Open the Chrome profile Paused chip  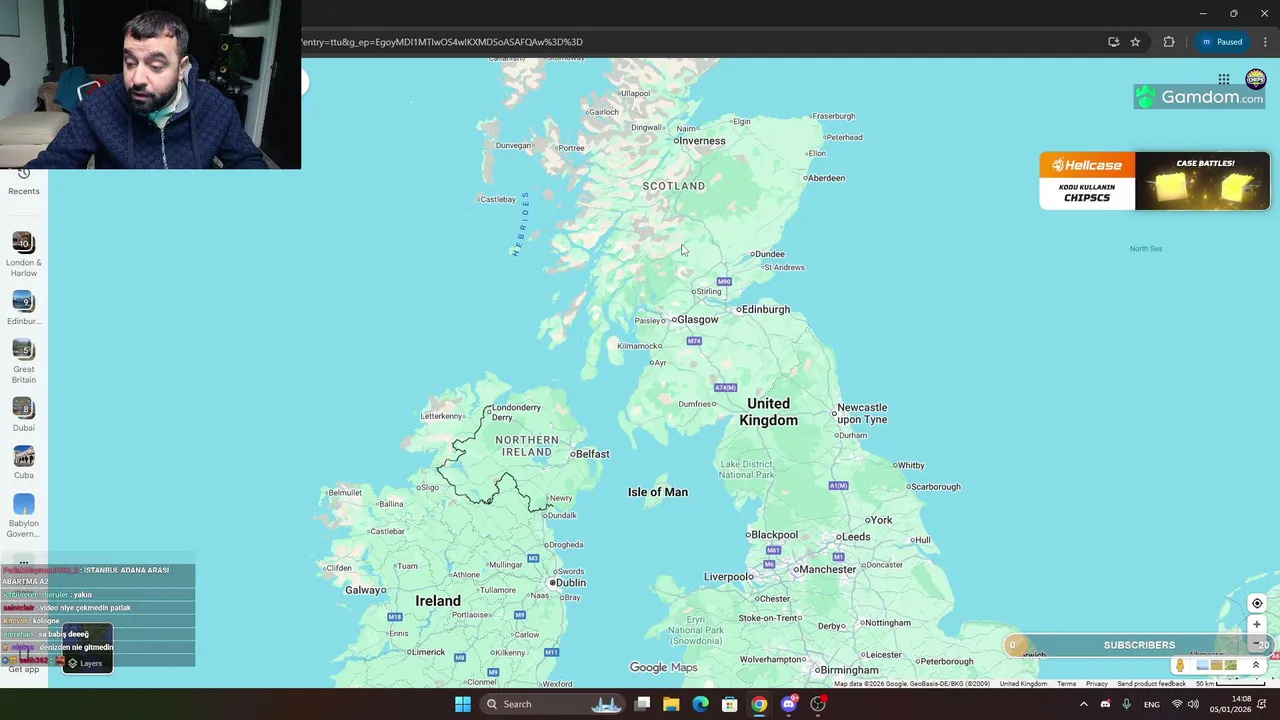1222,42
